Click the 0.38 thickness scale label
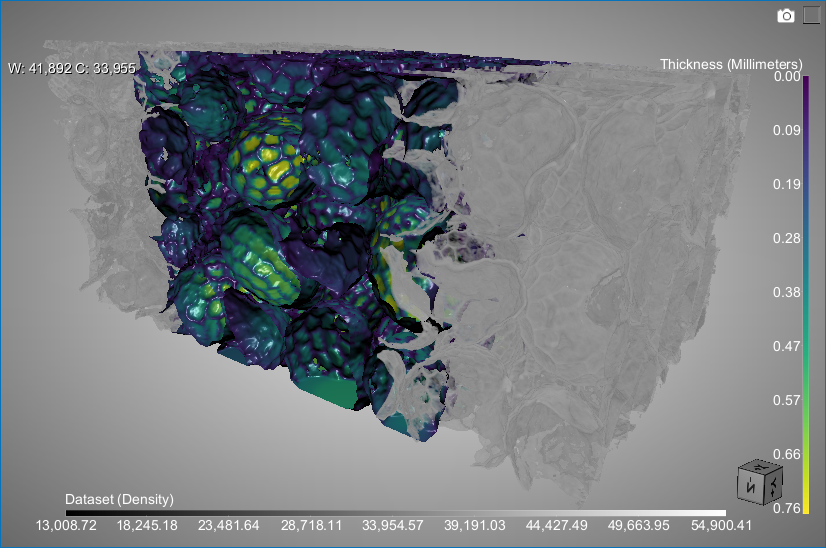 [x=787, y=292]
